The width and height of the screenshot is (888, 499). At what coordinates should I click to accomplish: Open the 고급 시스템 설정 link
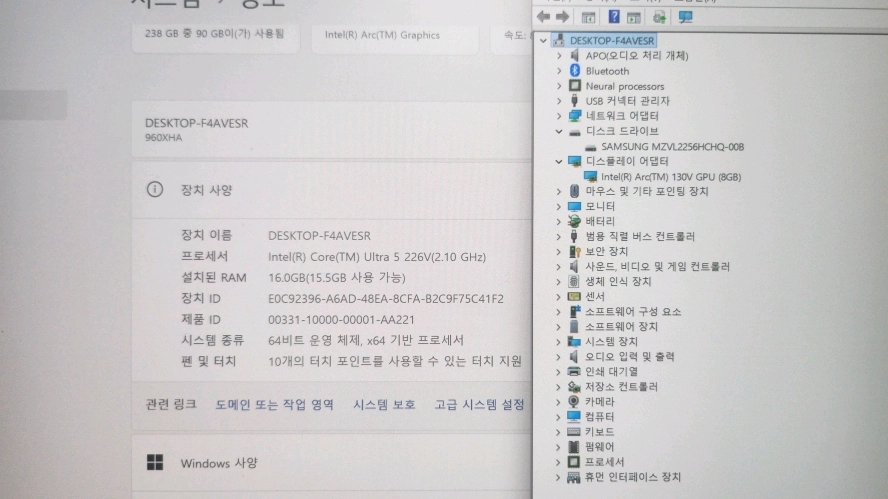(479, 404)
